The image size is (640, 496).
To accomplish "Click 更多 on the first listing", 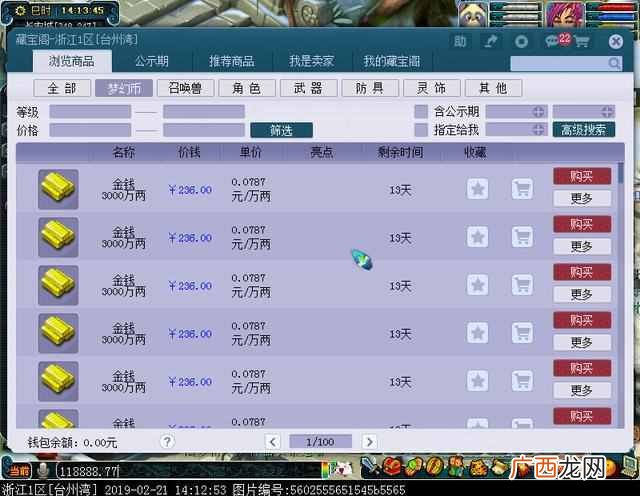I will pyautogui.click(x=582, y=198).
